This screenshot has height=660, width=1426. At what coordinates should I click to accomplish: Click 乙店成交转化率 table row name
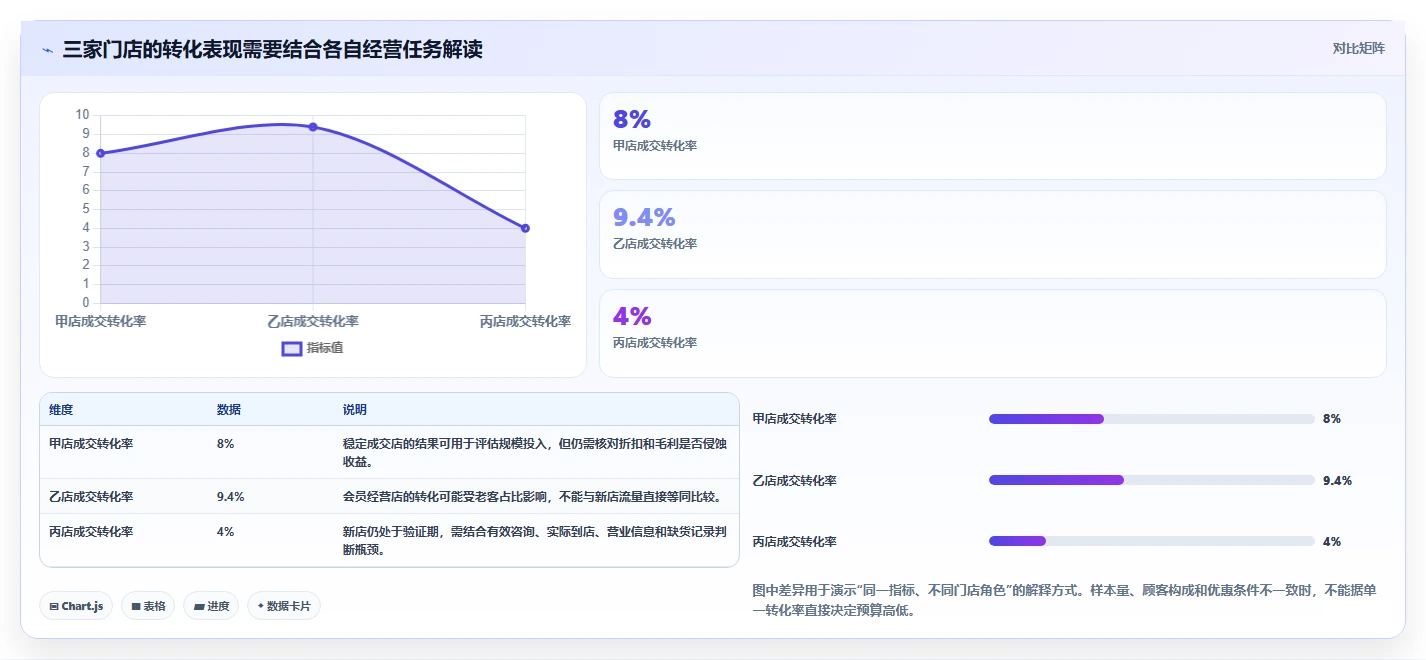pyautogui.click(x=91, y=496)
